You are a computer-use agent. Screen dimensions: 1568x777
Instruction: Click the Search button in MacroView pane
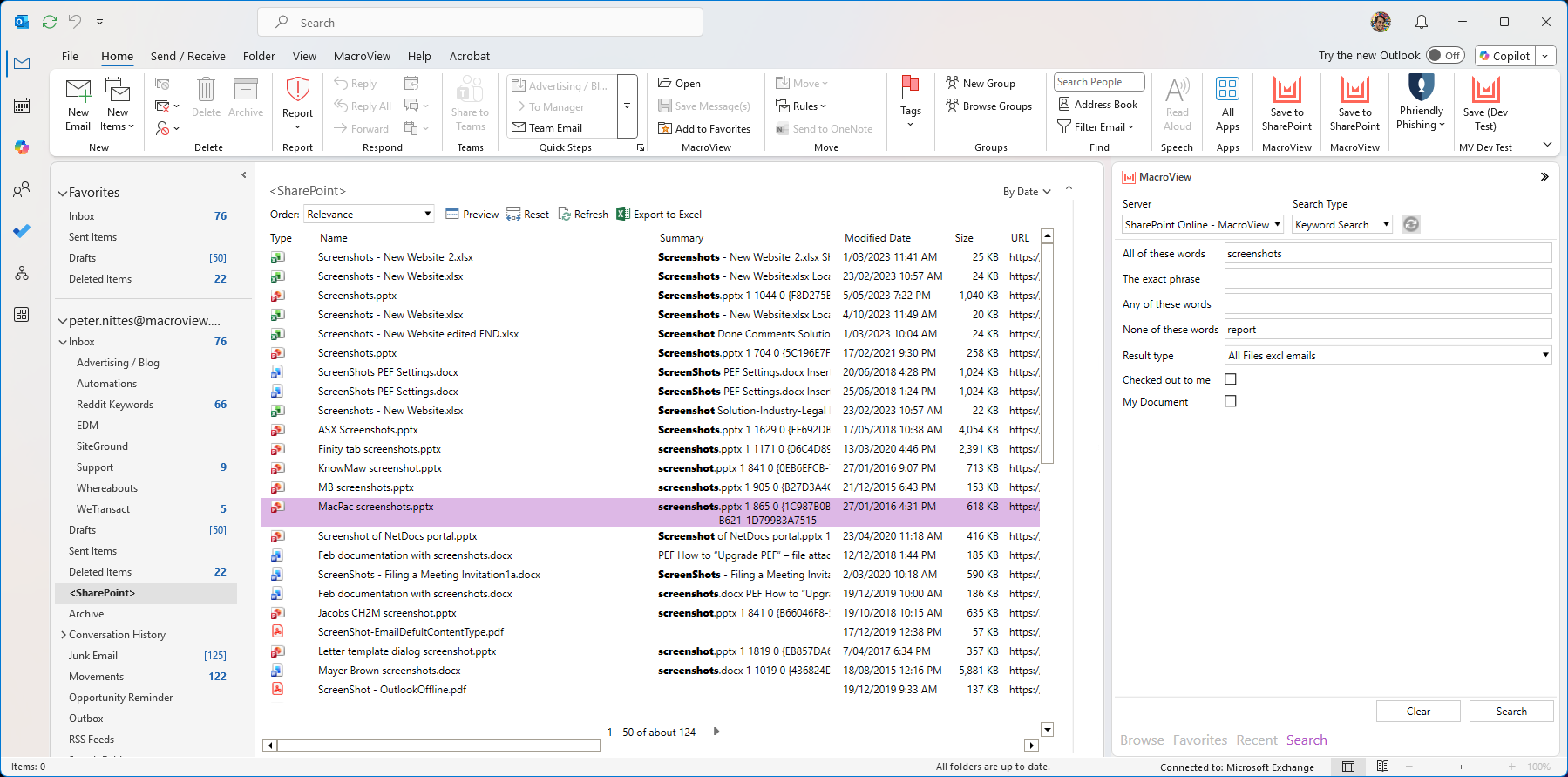1511,712
